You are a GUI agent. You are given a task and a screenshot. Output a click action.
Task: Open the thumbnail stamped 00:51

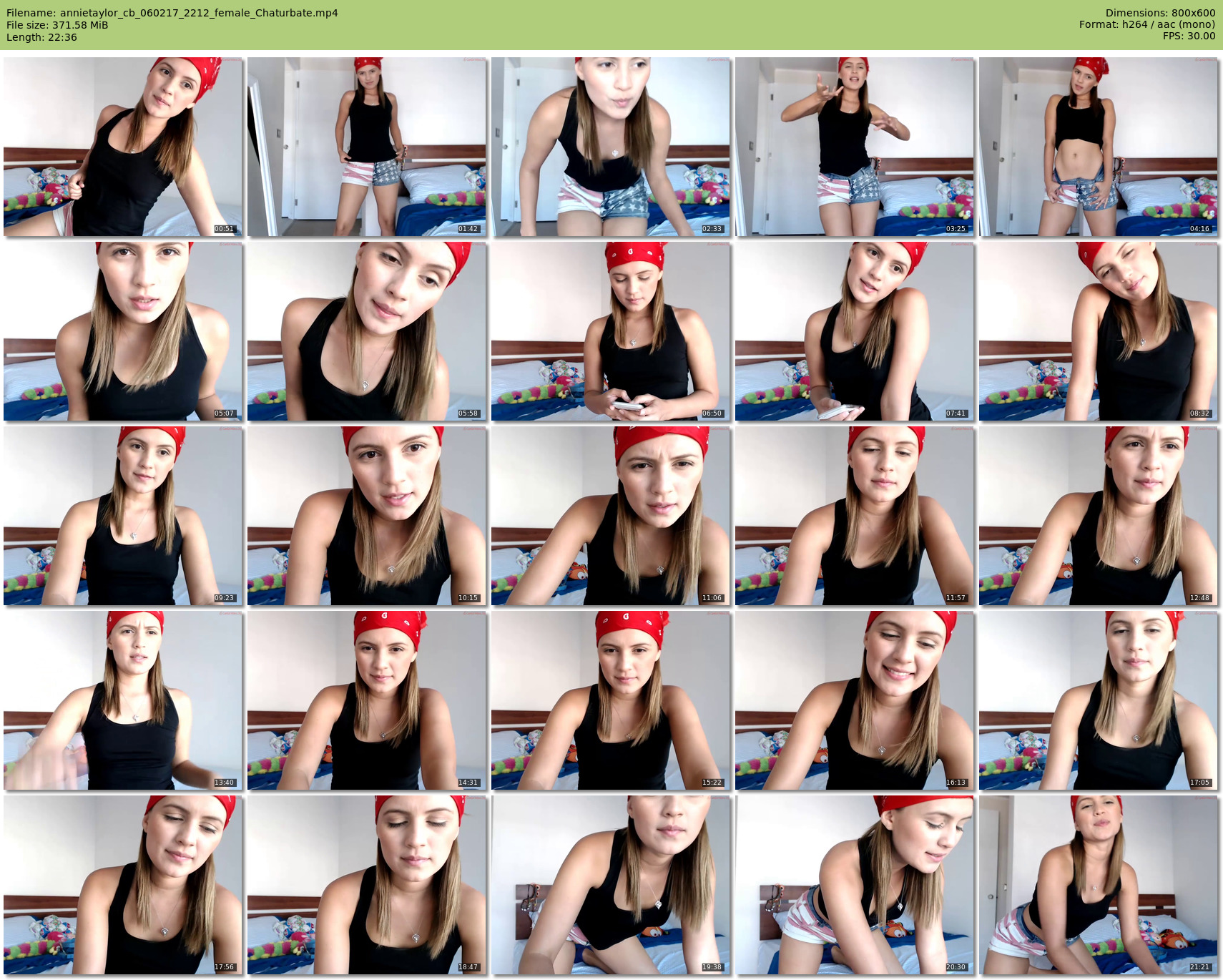tap(123, 147)
